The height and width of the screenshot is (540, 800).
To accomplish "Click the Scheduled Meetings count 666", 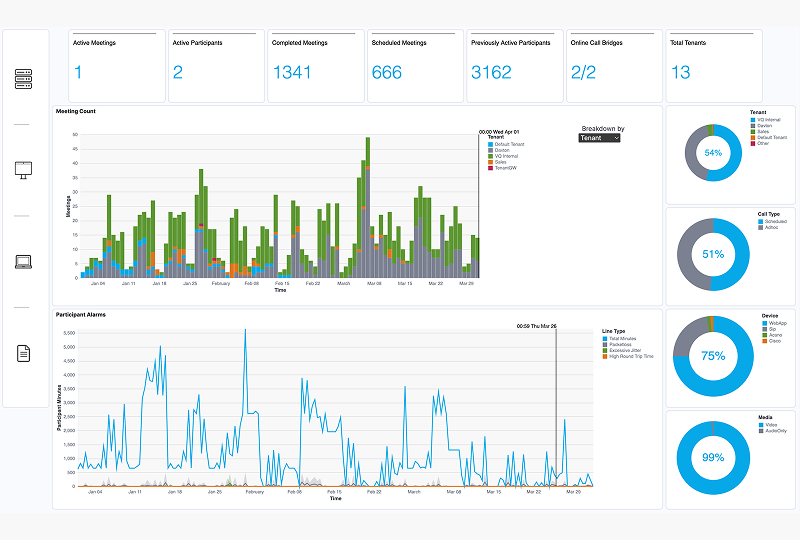I will 386,73.
